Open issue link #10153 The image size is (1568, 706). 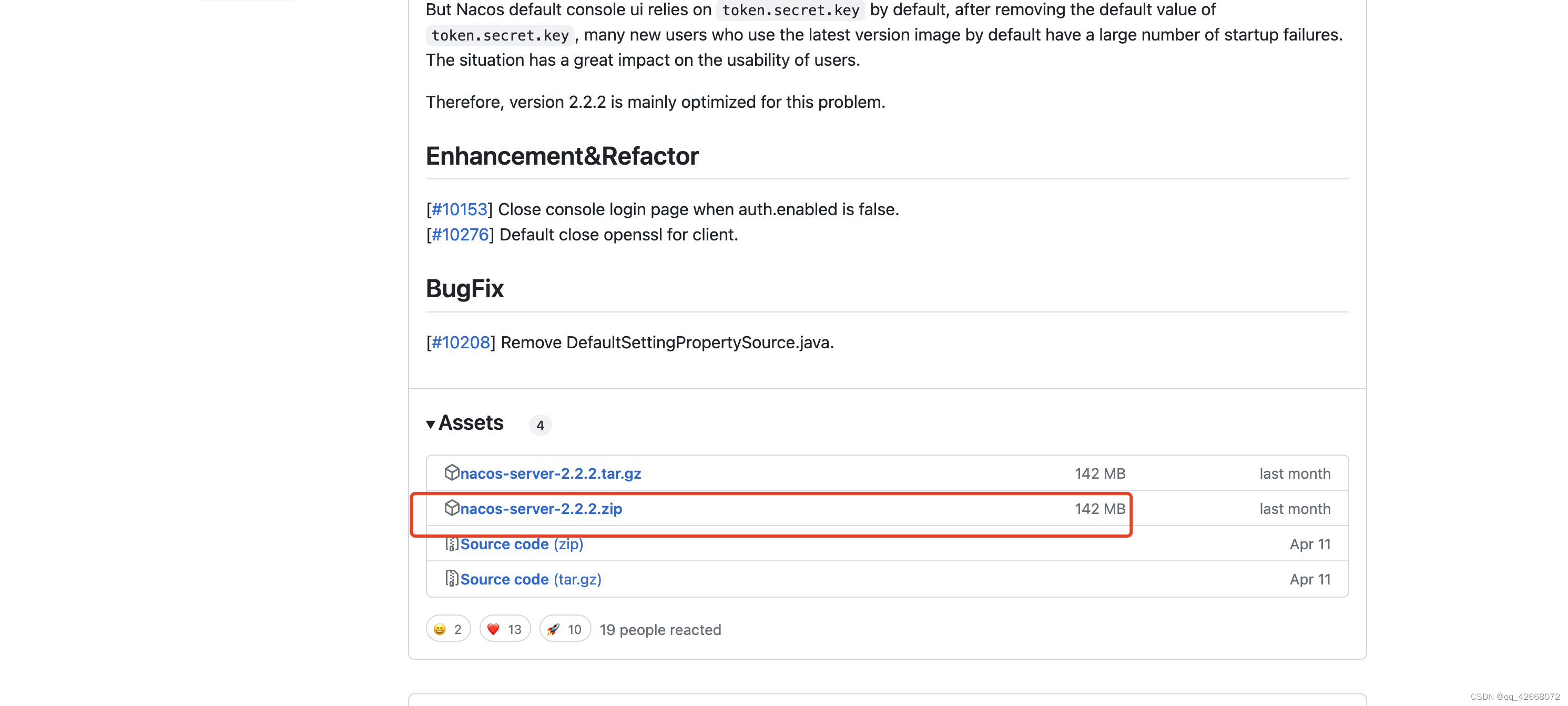459,209
